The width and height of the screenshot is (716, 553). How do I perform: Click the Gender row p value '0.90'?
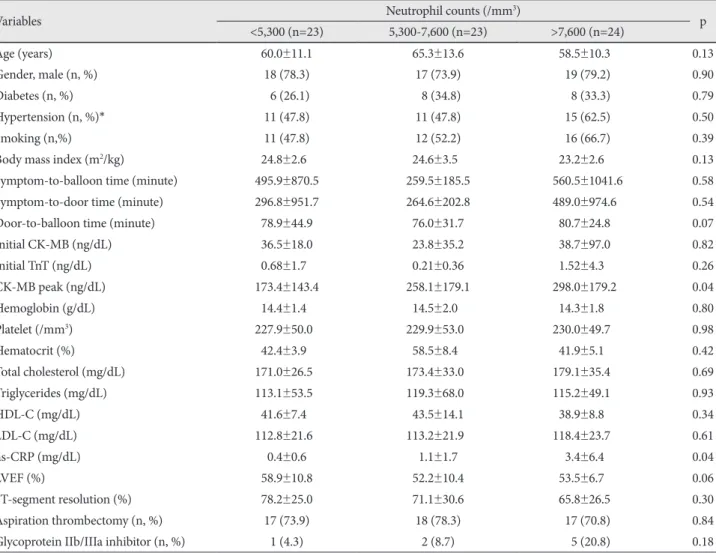point(703,74)
